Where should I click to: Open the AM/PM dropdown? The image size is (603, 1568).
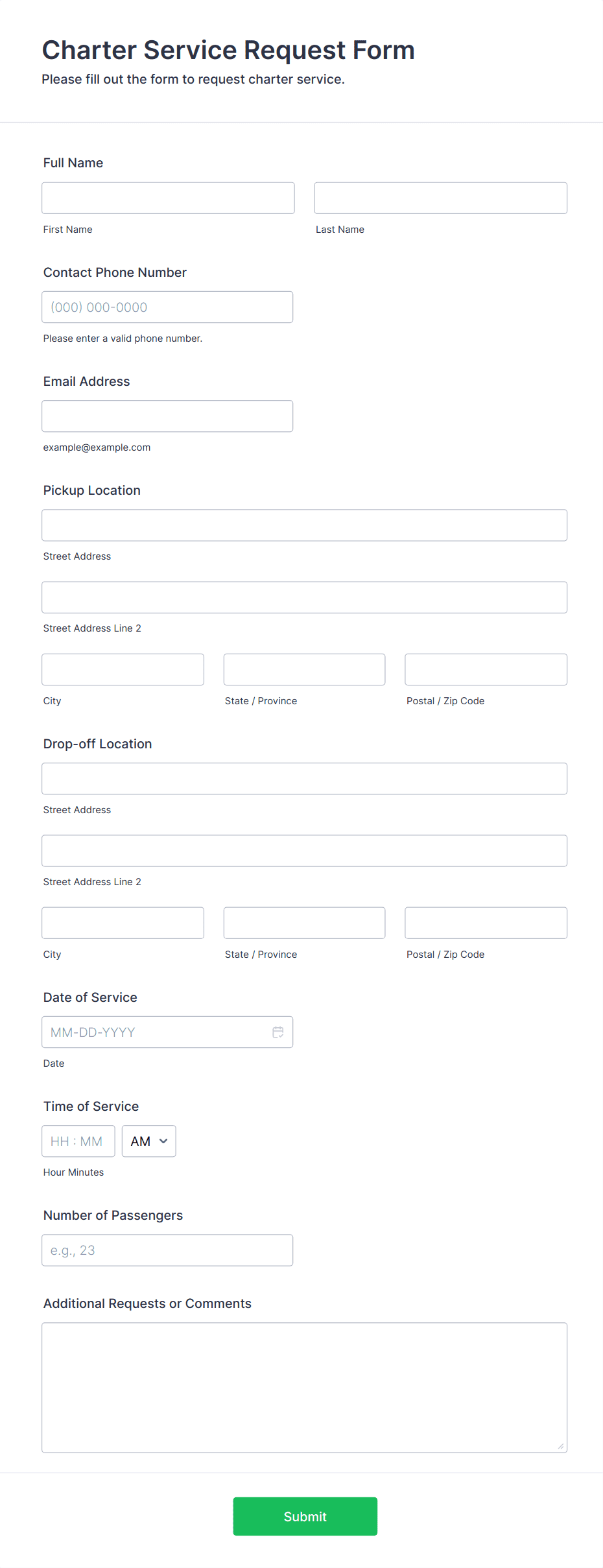(148, 1141)
